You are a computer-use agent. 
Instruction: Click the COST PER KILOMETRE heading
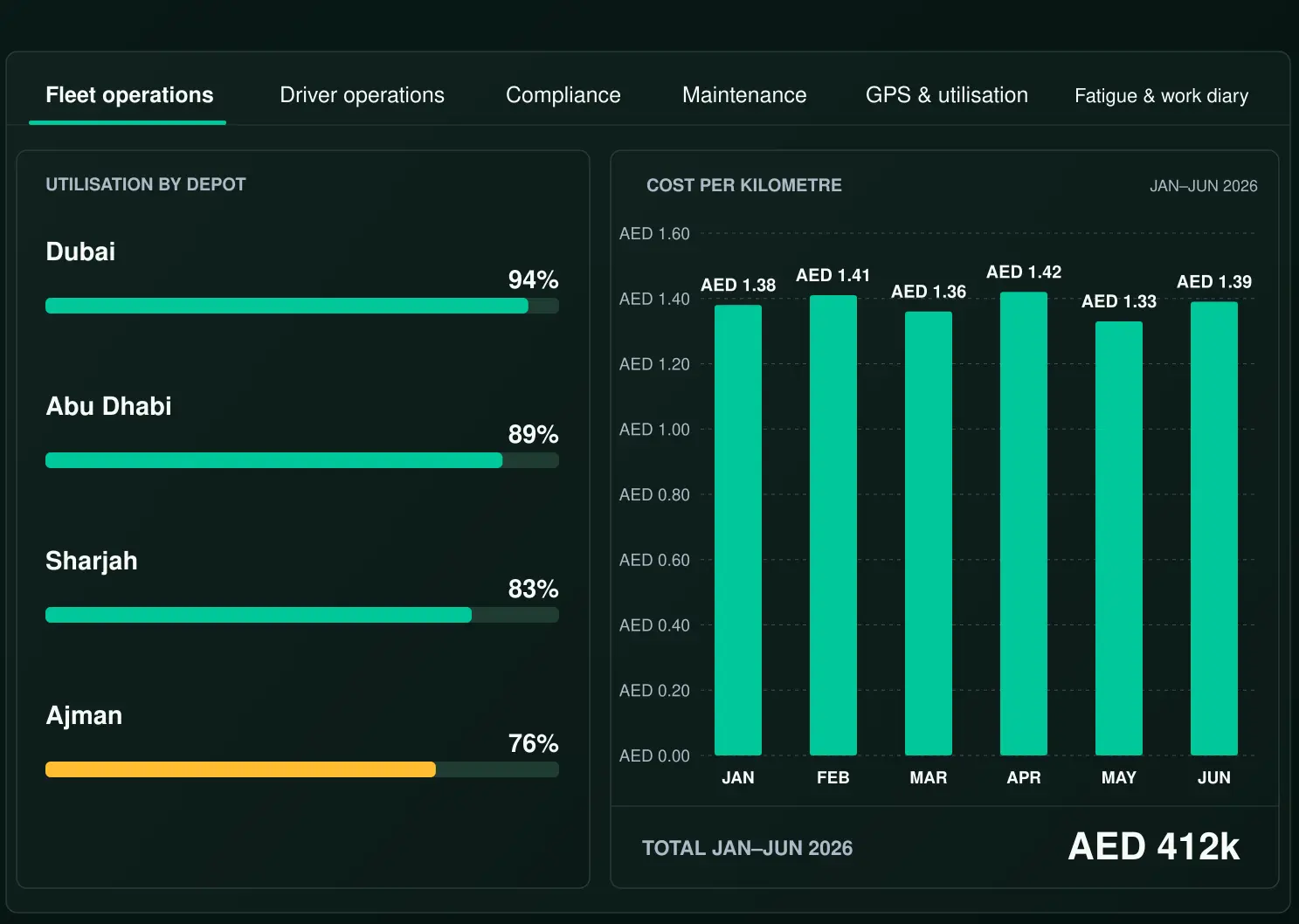(x=744, y=185)
